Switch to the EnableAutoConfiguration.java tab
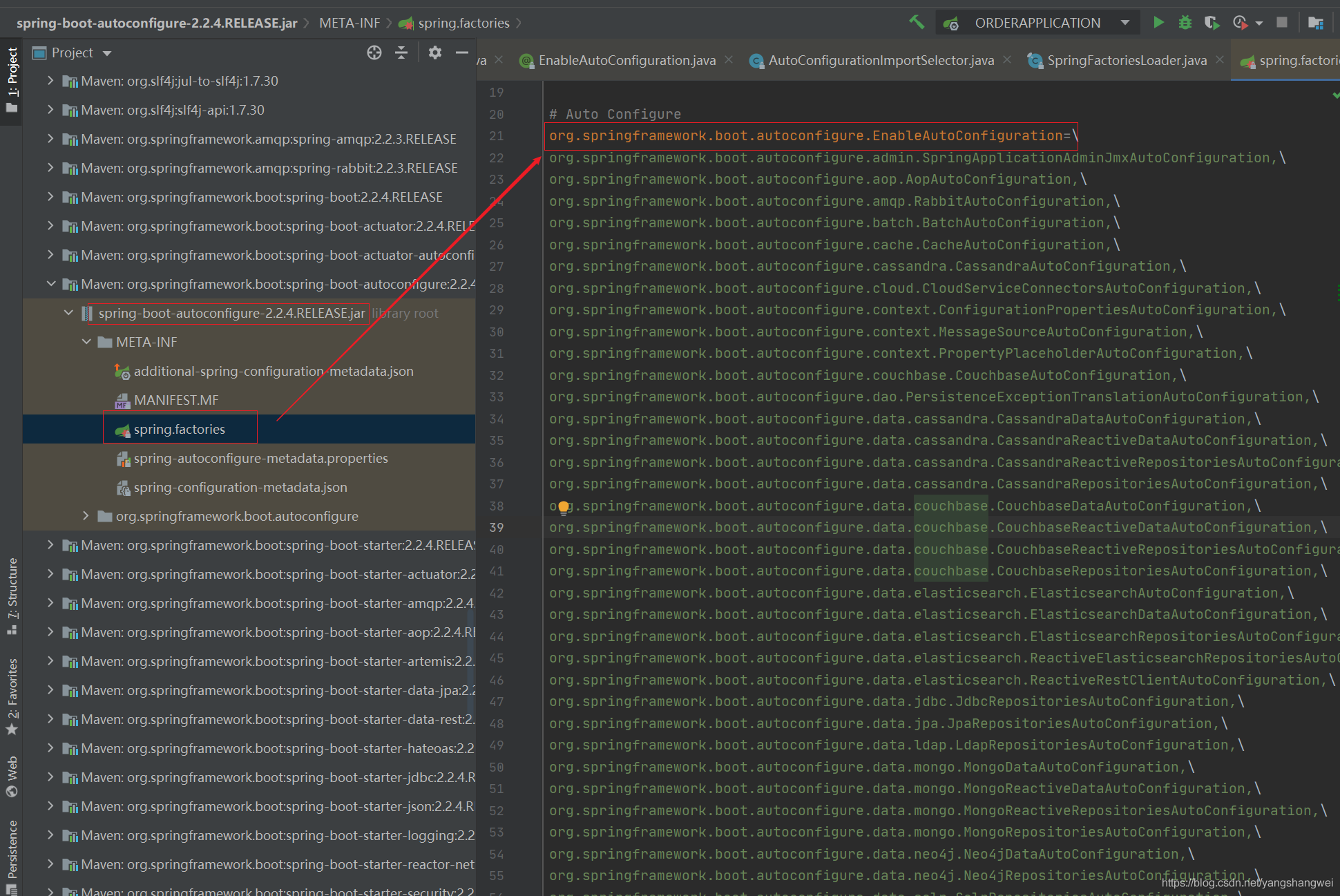This screenshot has width=1340, height=896. click(626, 61)
